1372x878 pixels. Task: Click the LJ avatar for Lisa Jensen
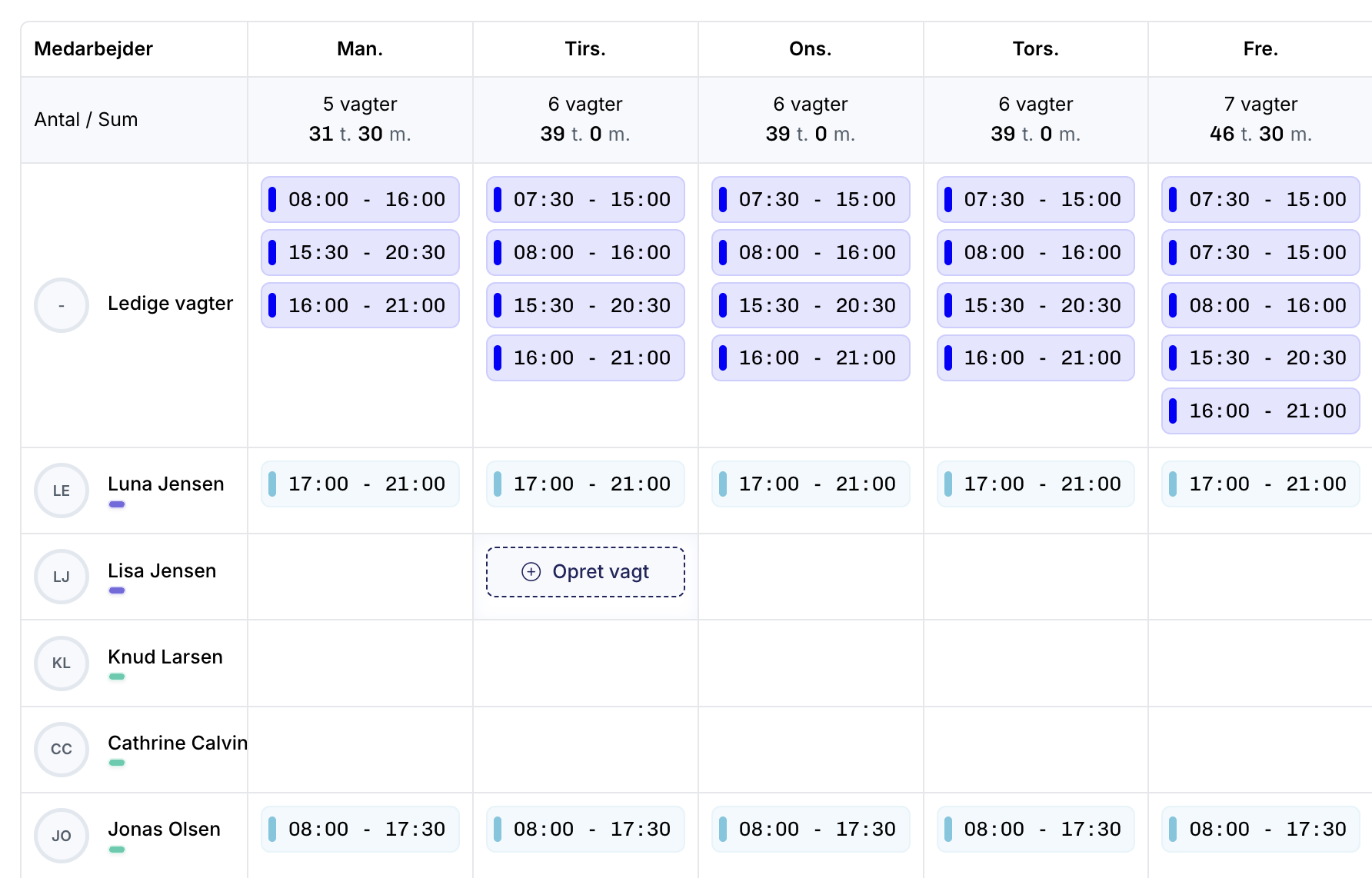point(62,577)
